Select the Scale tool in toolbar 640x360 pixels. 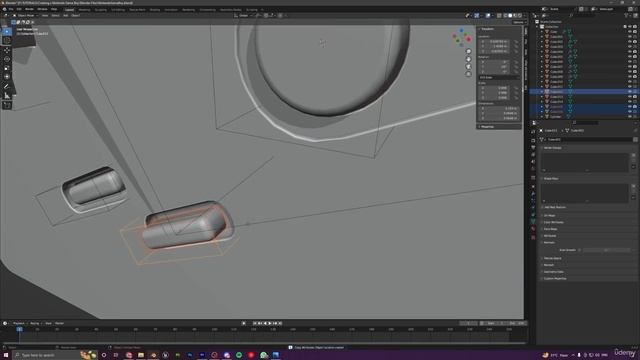7,68
